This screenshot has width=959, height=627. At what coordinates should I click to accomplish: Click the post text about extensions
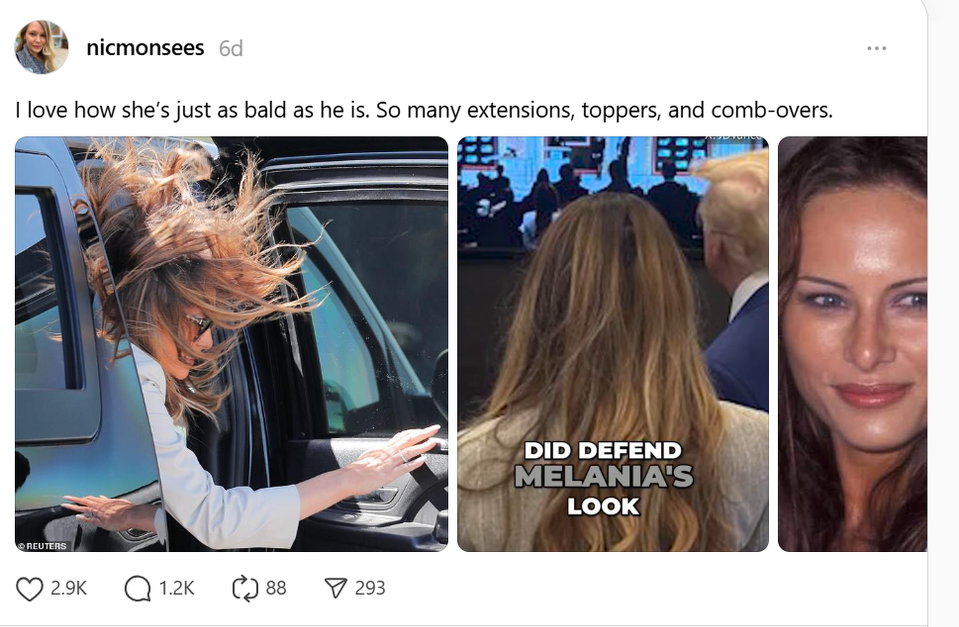pyautogui.click(x=424, y=110)
